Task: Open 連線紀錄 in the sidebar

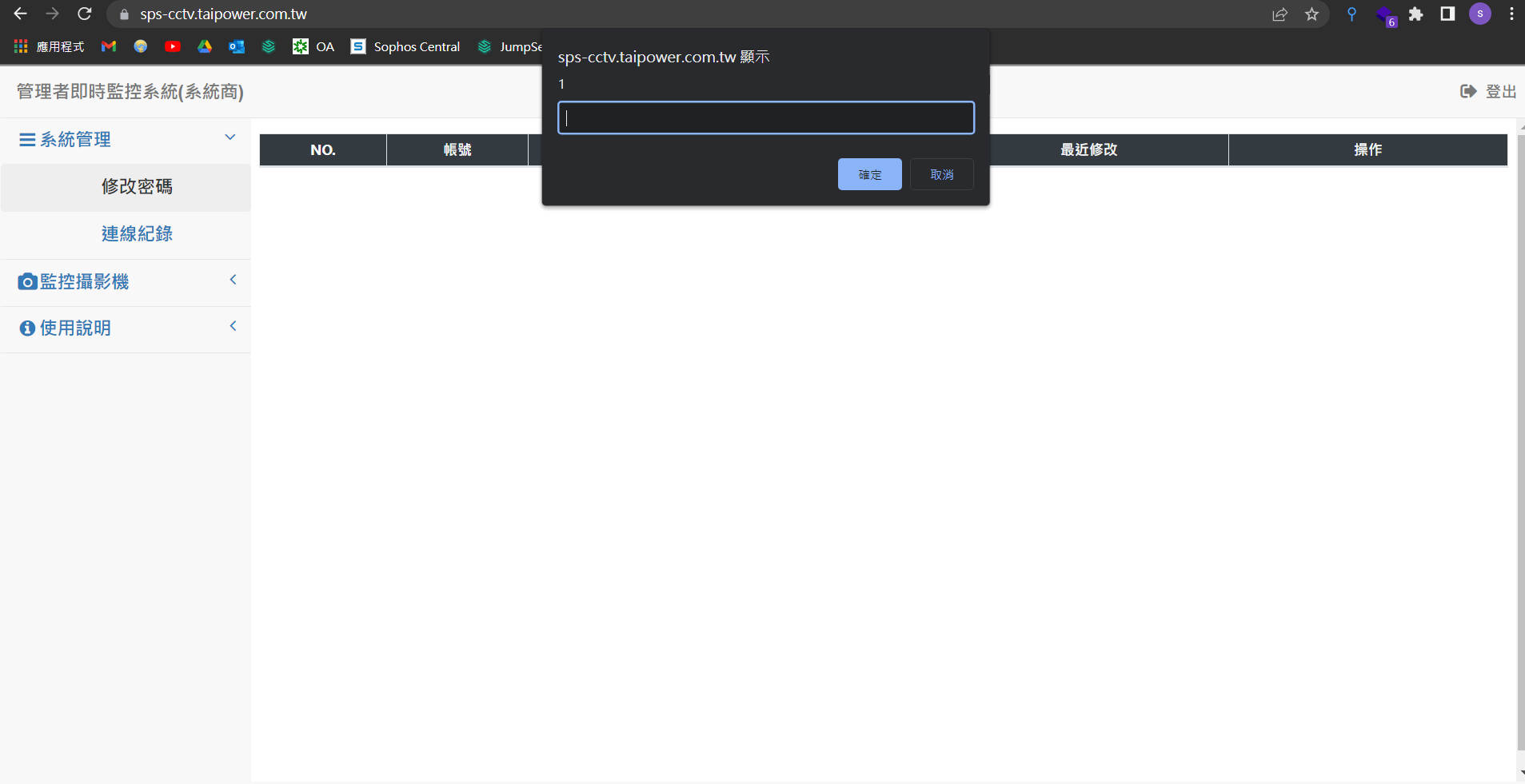Action: 137,233
